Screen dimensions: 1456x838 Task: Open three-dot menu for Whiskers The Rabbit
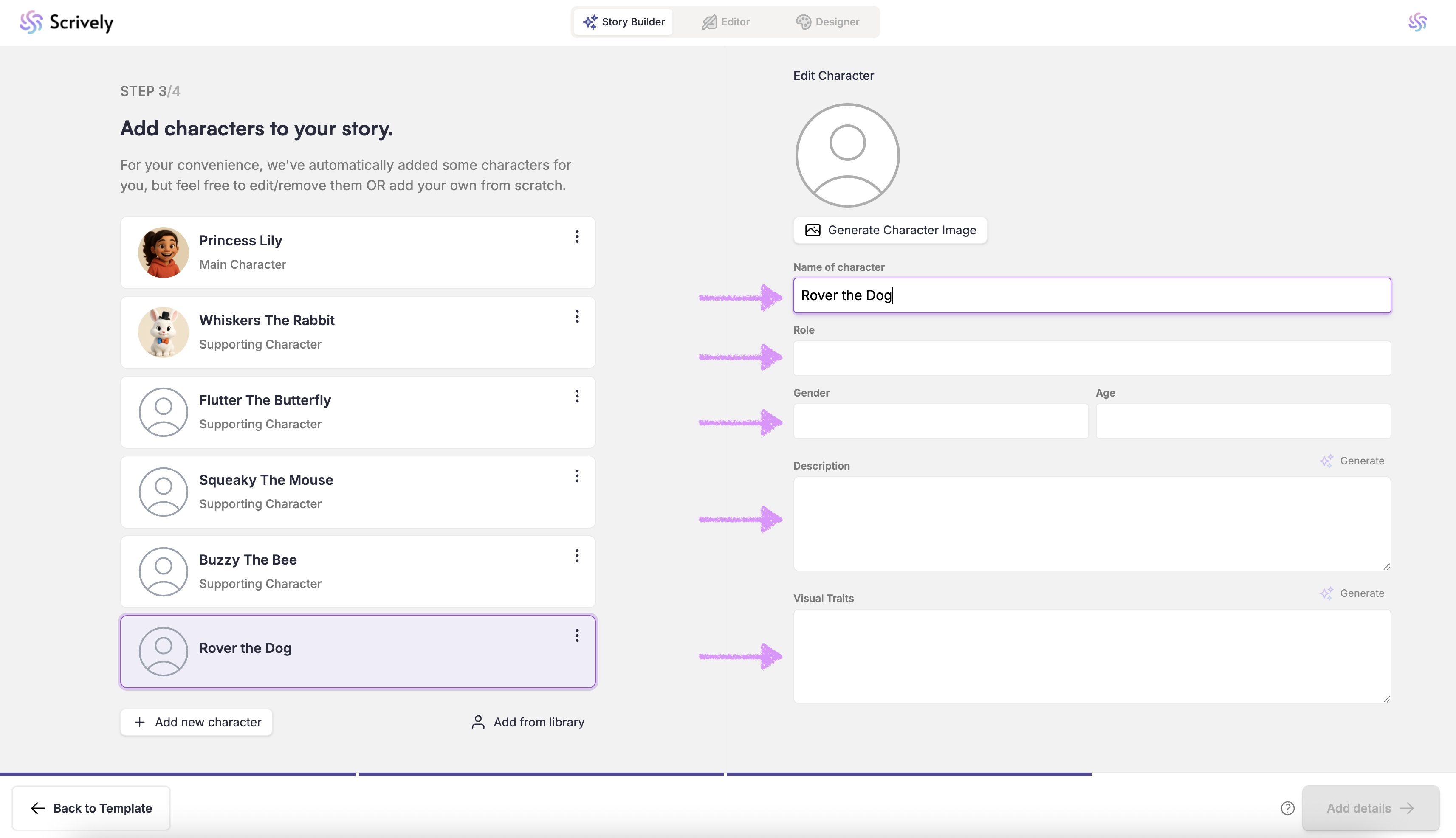pos(577,316)
